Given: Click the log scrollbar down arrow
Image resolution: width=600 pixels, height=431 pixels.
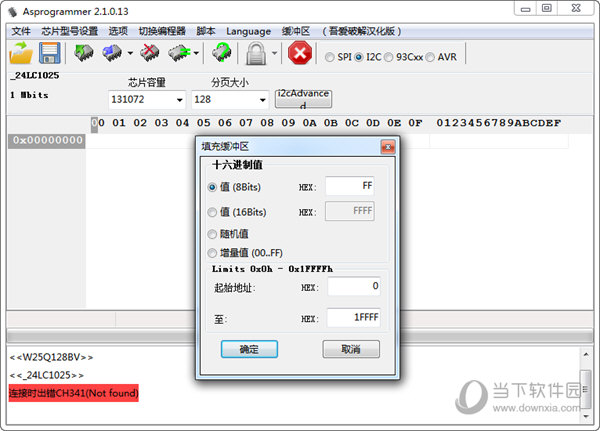Looking at the screenshot, I should [x=586, y=416].
